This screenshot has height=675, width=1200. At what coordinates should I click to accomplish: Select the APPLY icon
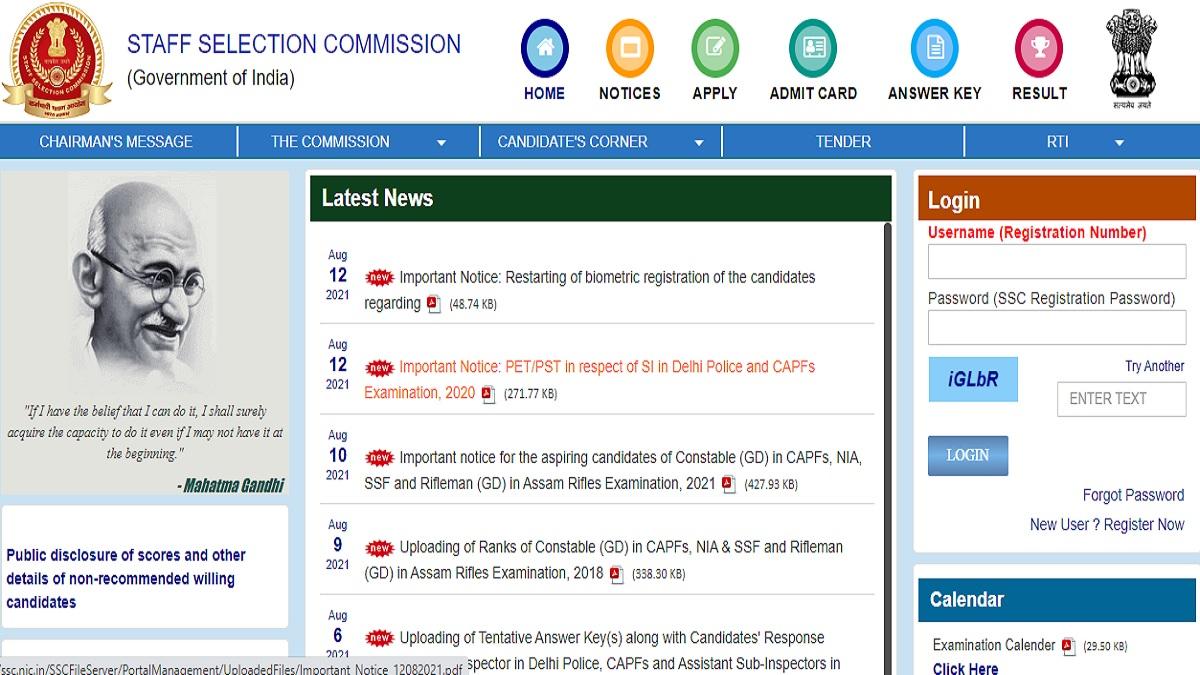[x=714, y=45]
